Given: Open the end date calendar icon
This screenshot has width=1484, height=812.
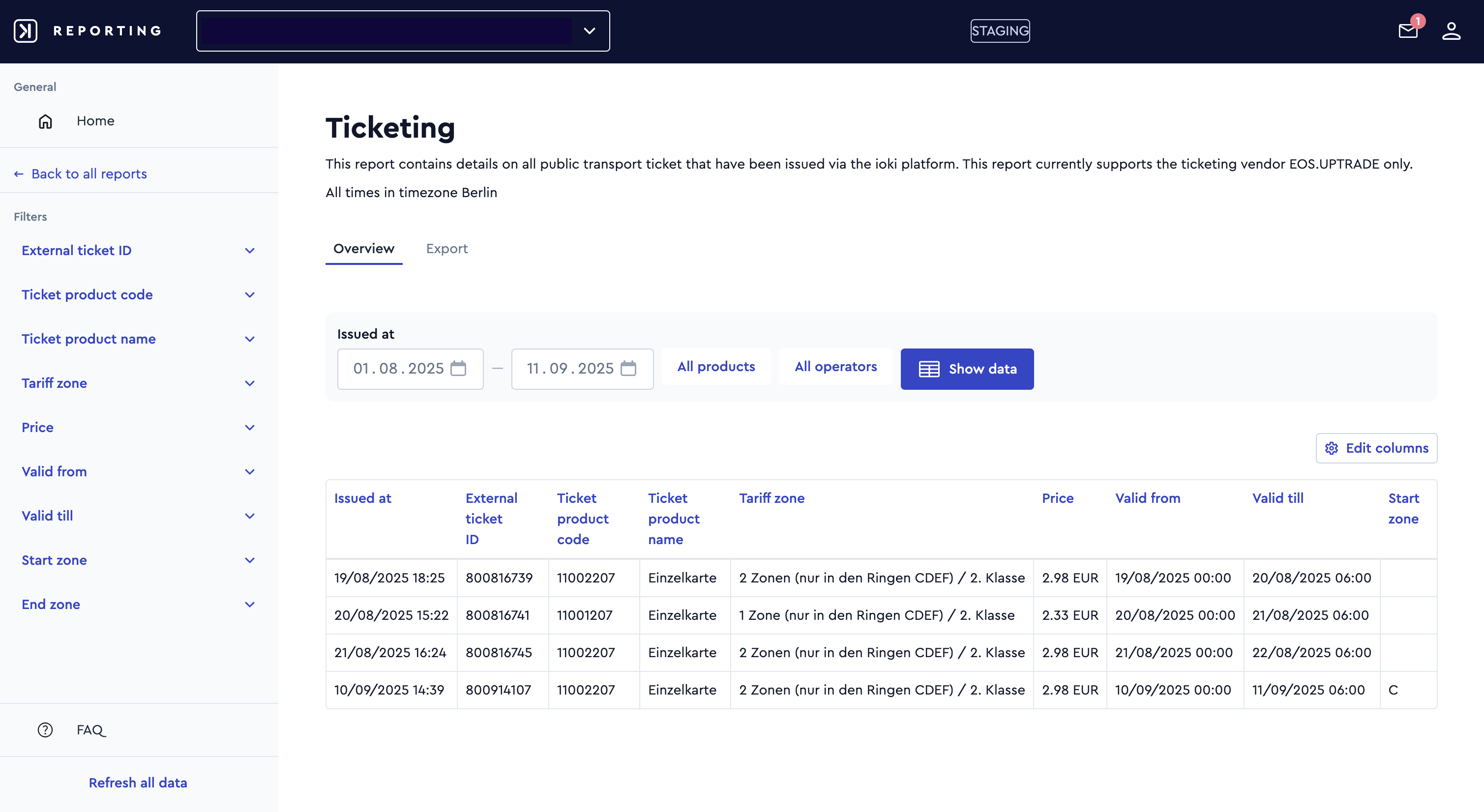Looking at the screenshot, I should point(628,369).
